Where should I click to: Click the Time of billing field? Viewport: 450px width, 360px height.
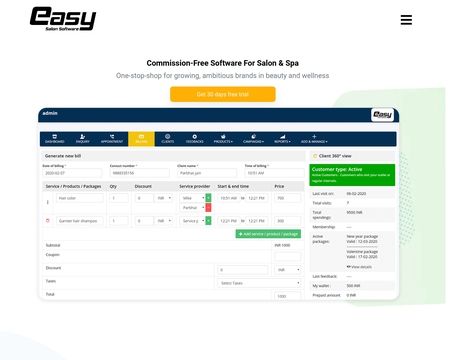pos(274,173)
